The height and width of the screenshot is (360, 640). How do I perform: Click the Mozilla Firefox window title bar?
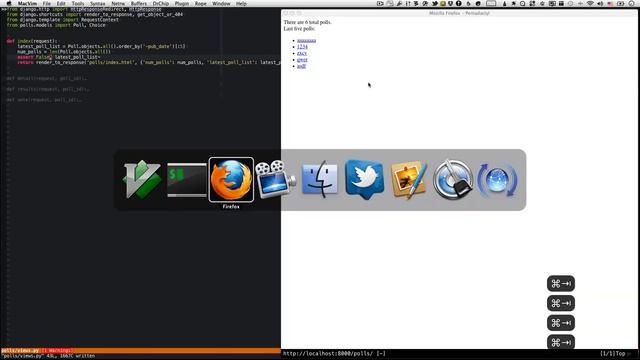tap(459, 13)
